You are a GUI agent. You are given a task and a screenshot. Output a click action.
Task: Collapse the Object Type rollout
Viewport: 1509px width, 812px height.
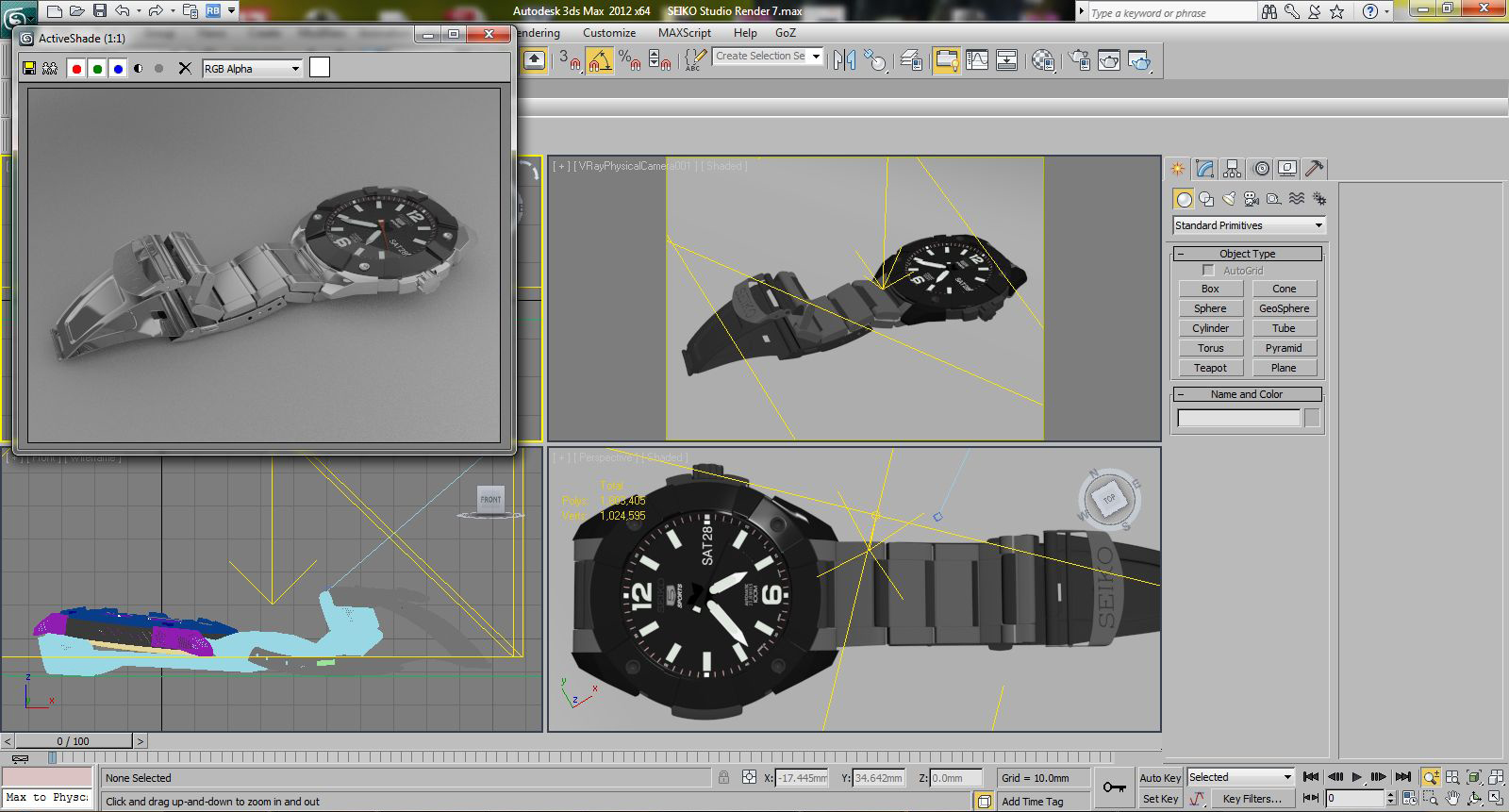1247,254
